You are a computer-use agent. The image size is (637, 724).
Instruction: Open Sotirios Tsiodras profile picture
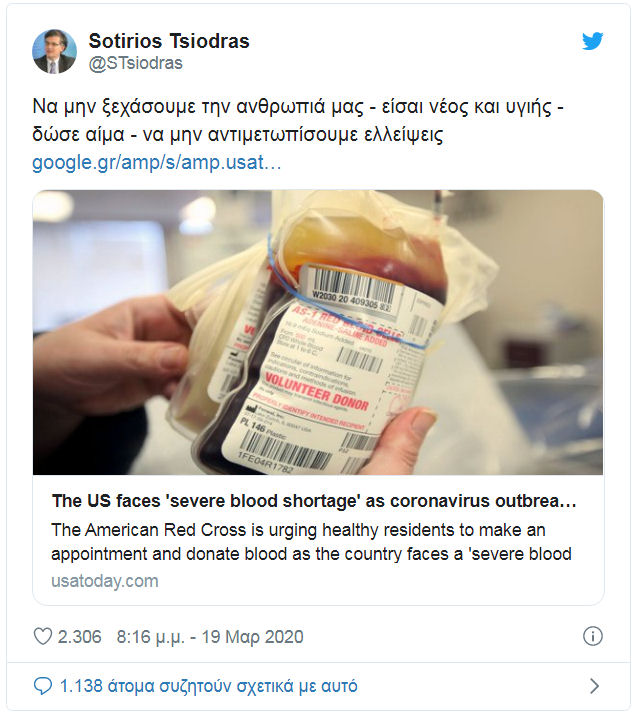(54, 51)
